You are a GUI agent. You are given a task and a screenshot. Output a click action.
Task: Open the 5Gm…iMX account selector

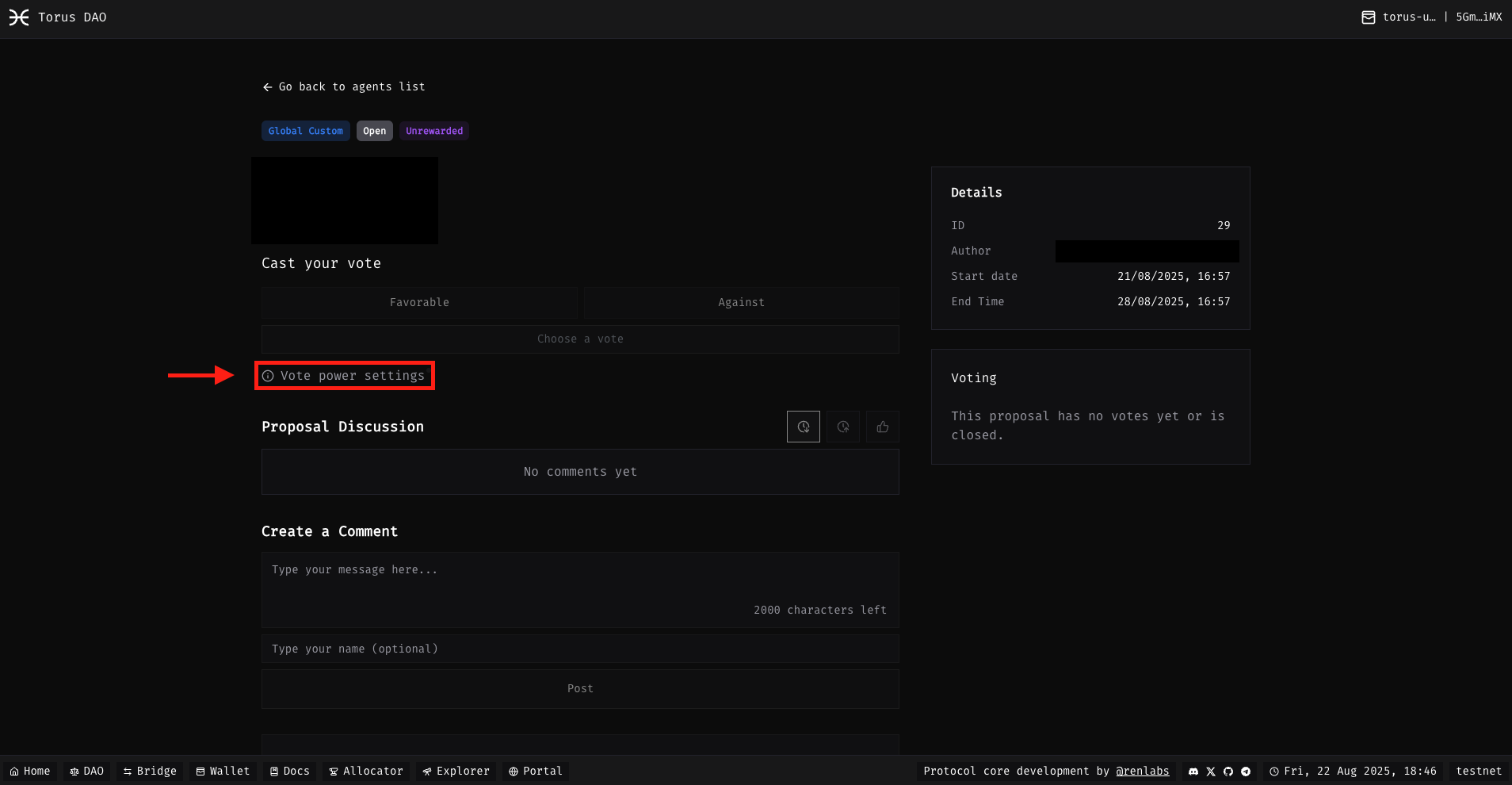[1479, 17]
